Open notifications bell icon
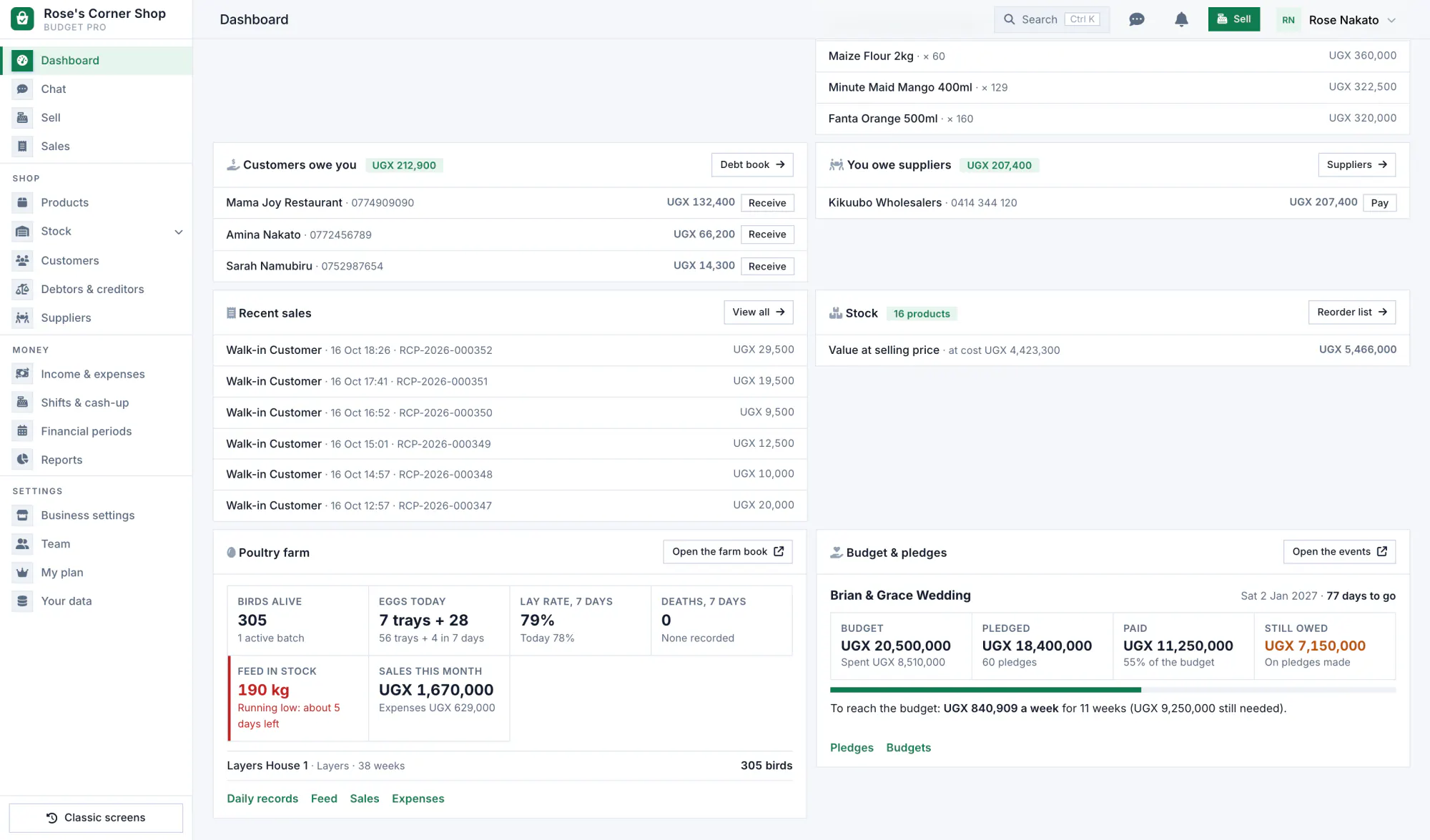This screenshot has height=840, width=1430. 1181,19
